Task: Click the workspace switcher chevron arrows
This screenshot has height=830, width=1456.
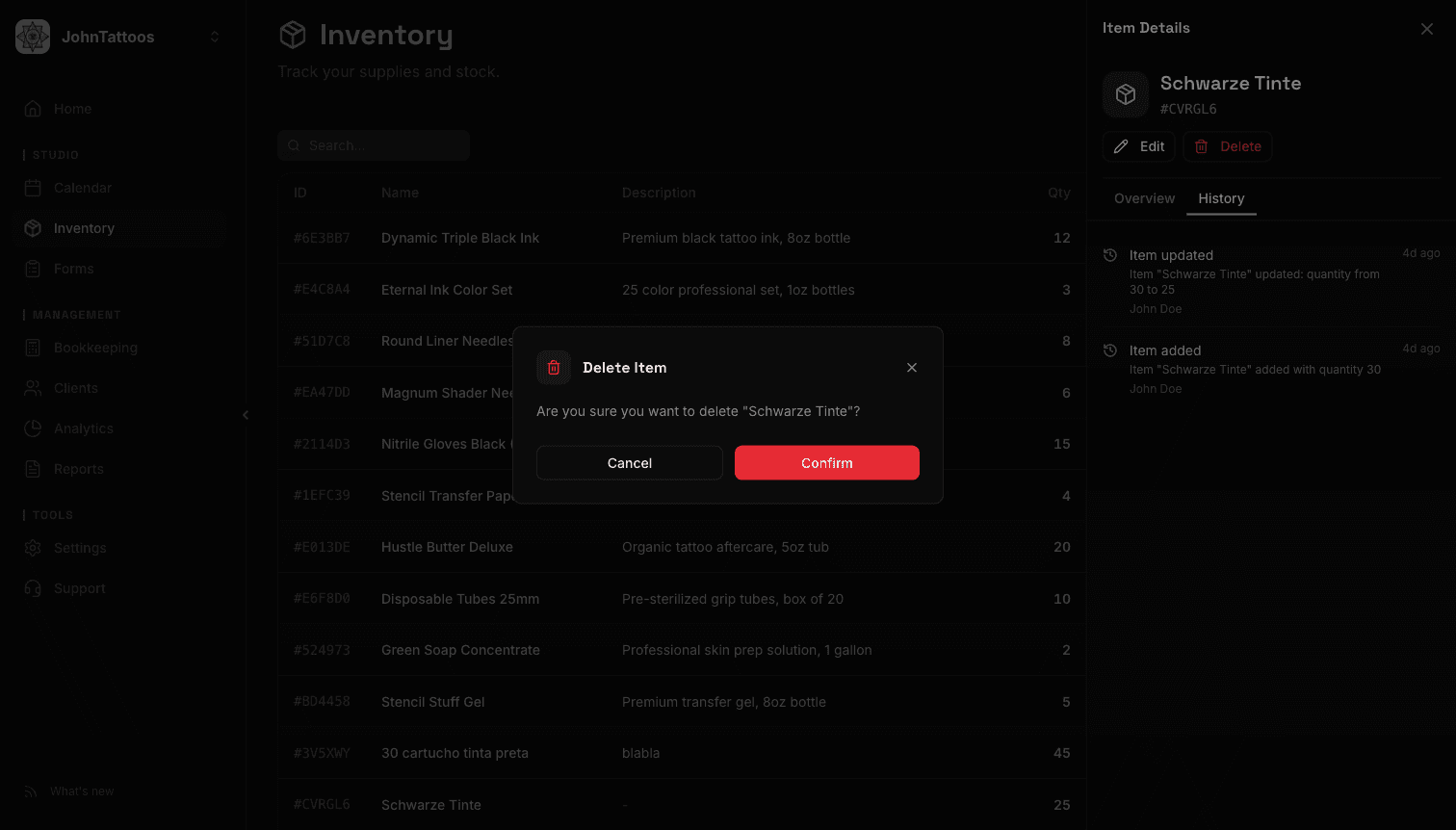Action: pos(214,37)
